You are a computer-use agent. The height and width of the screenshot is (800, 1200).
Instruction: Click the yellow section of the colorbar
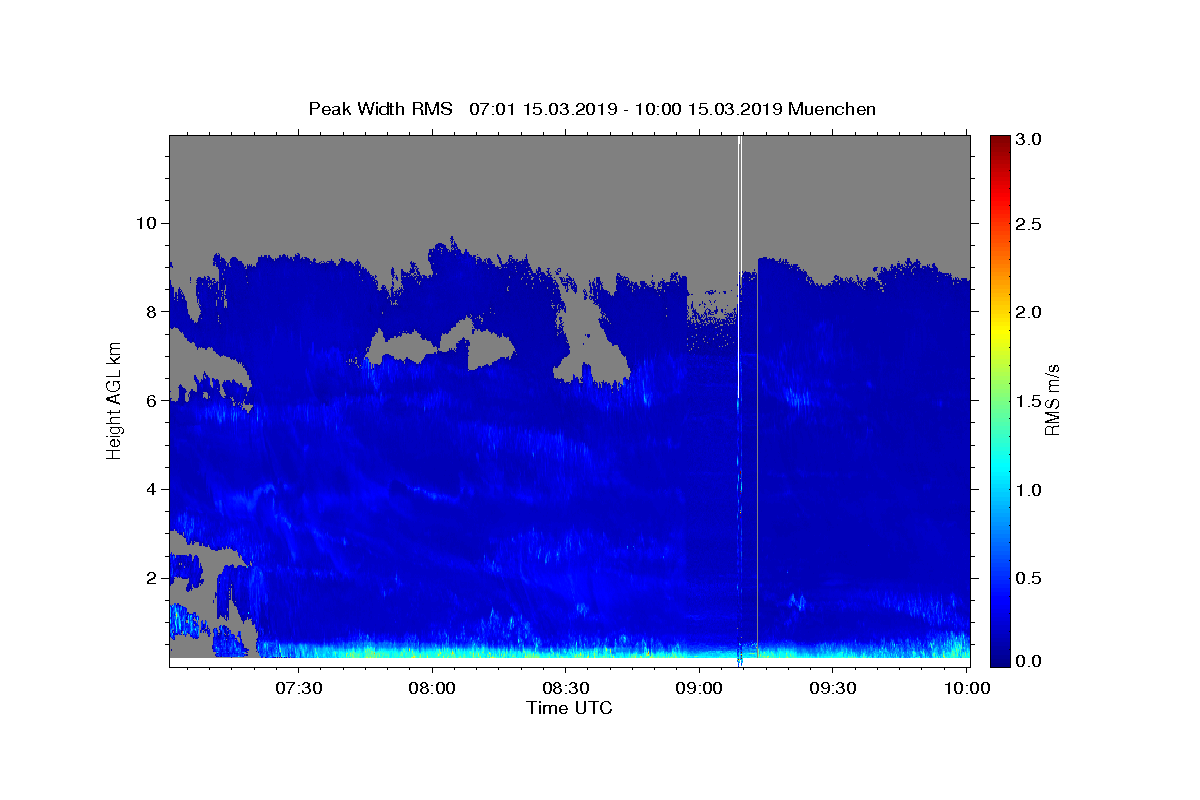1000,333
